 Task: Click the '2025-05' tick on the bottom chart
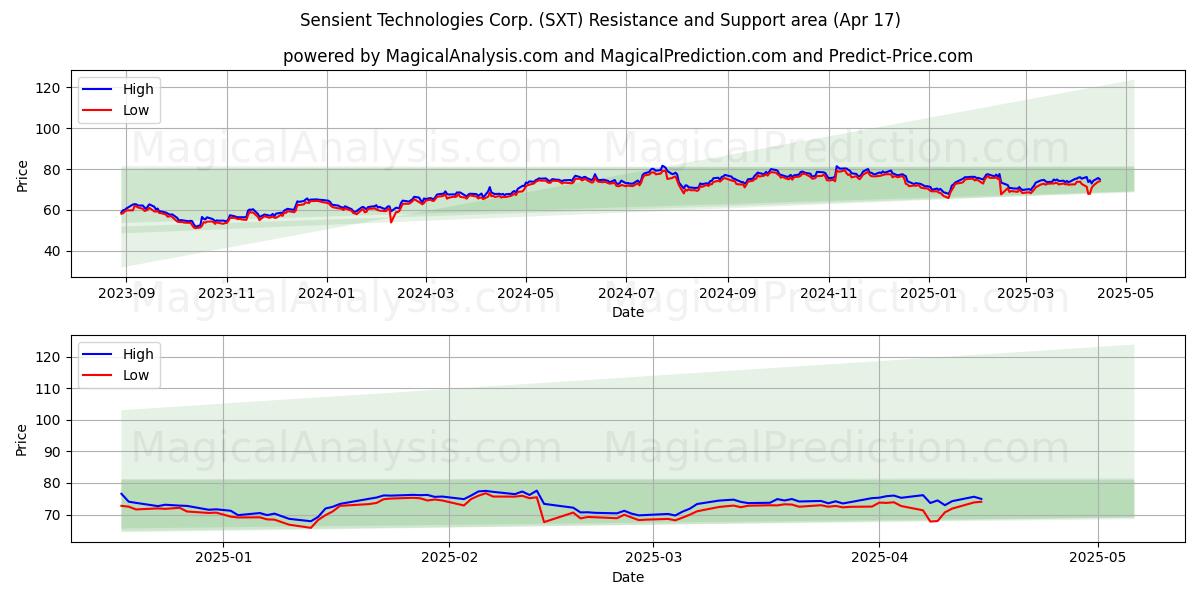click(1098, 558)
